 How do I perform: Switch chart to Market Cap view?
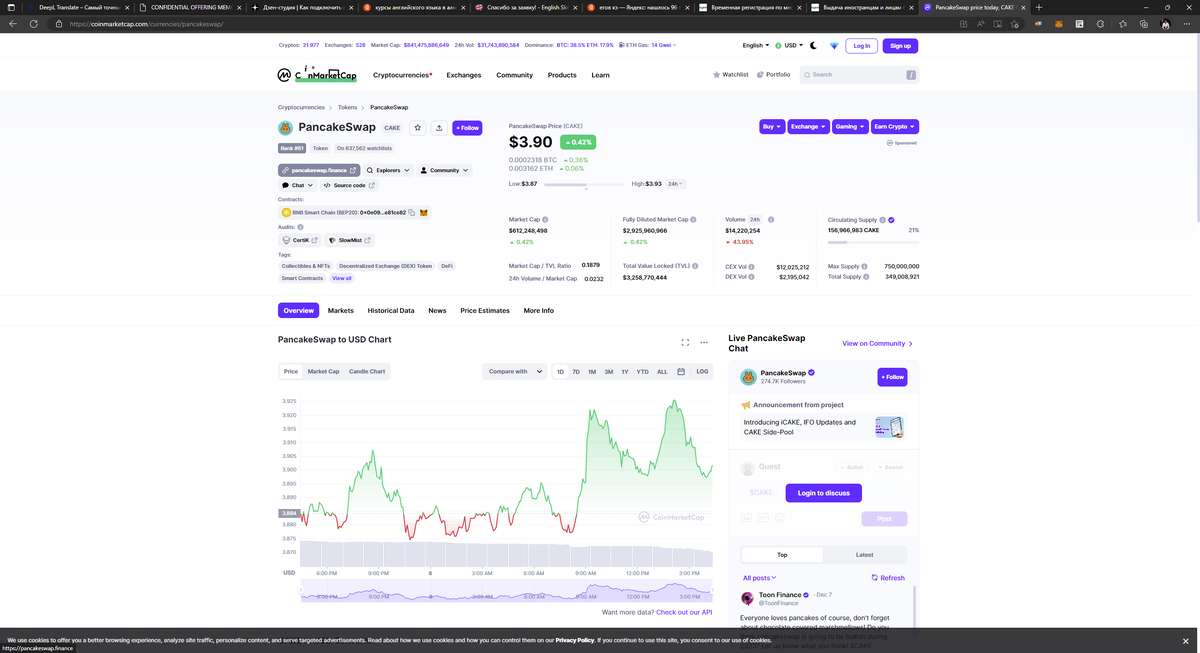click(323, 371)
